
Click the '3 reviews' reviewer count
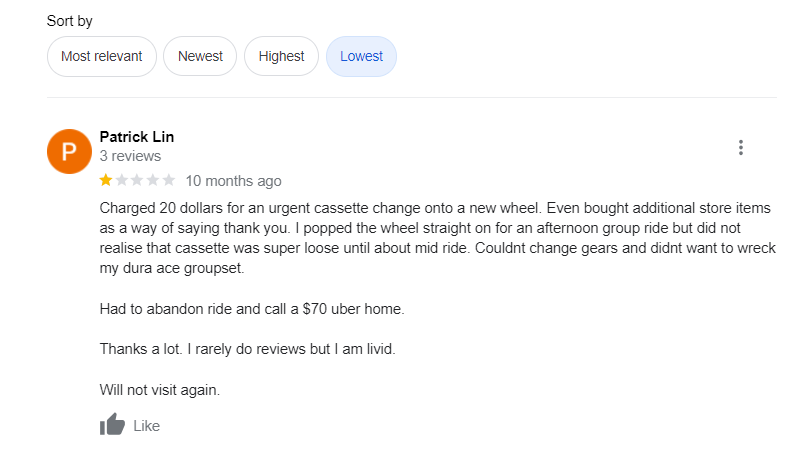click(x=130, y=156)
